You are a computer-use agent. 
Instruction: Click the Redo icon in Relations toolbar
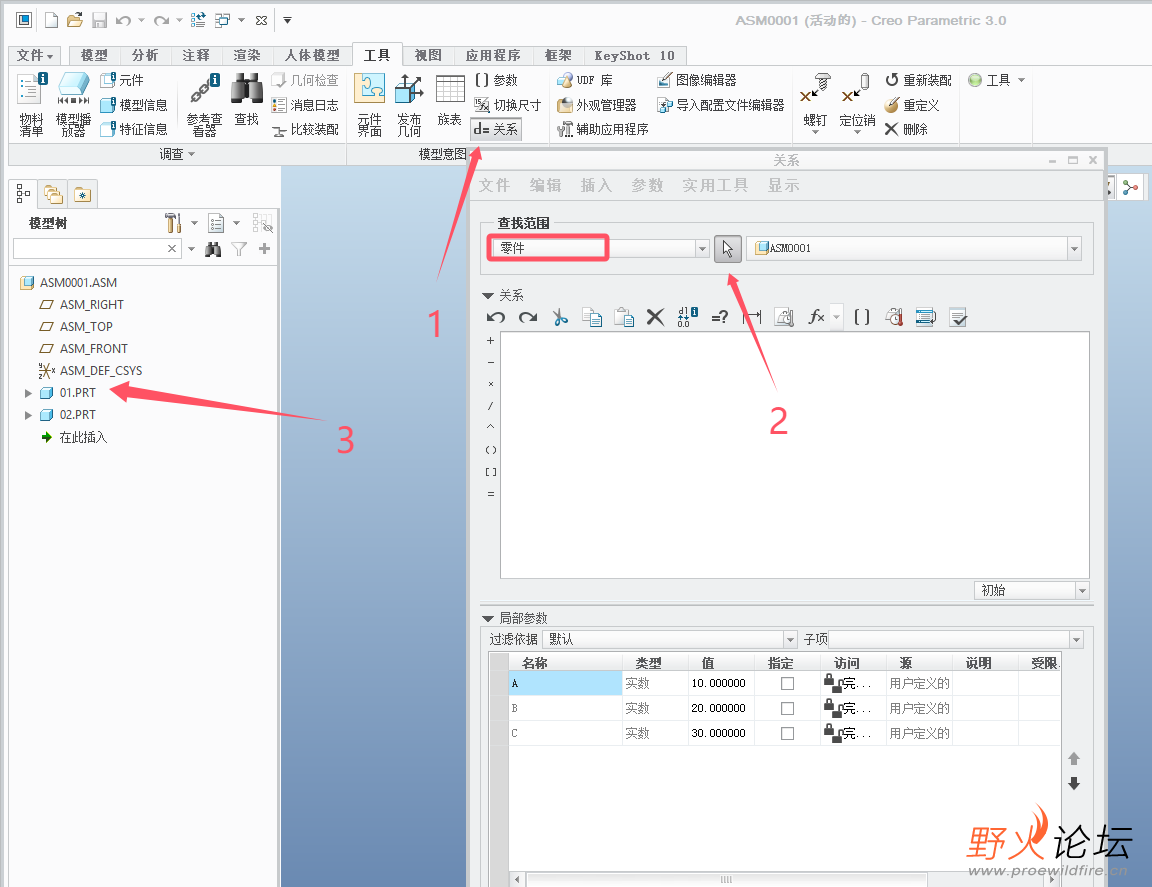click(x=528, y=317)
